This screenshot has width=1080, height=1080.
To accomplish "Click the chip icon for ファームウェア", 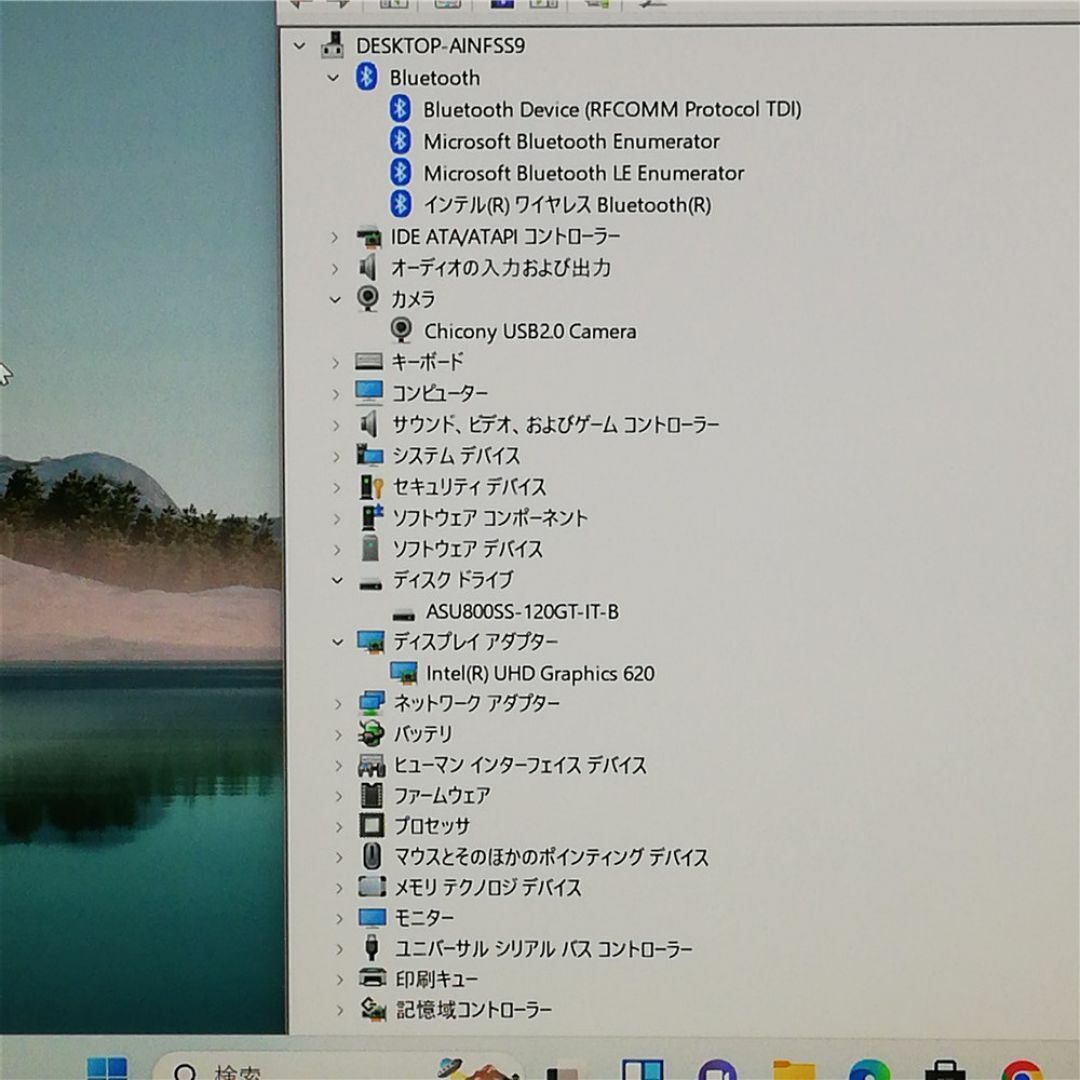I will pyautogui.click(x=371, y=796).
